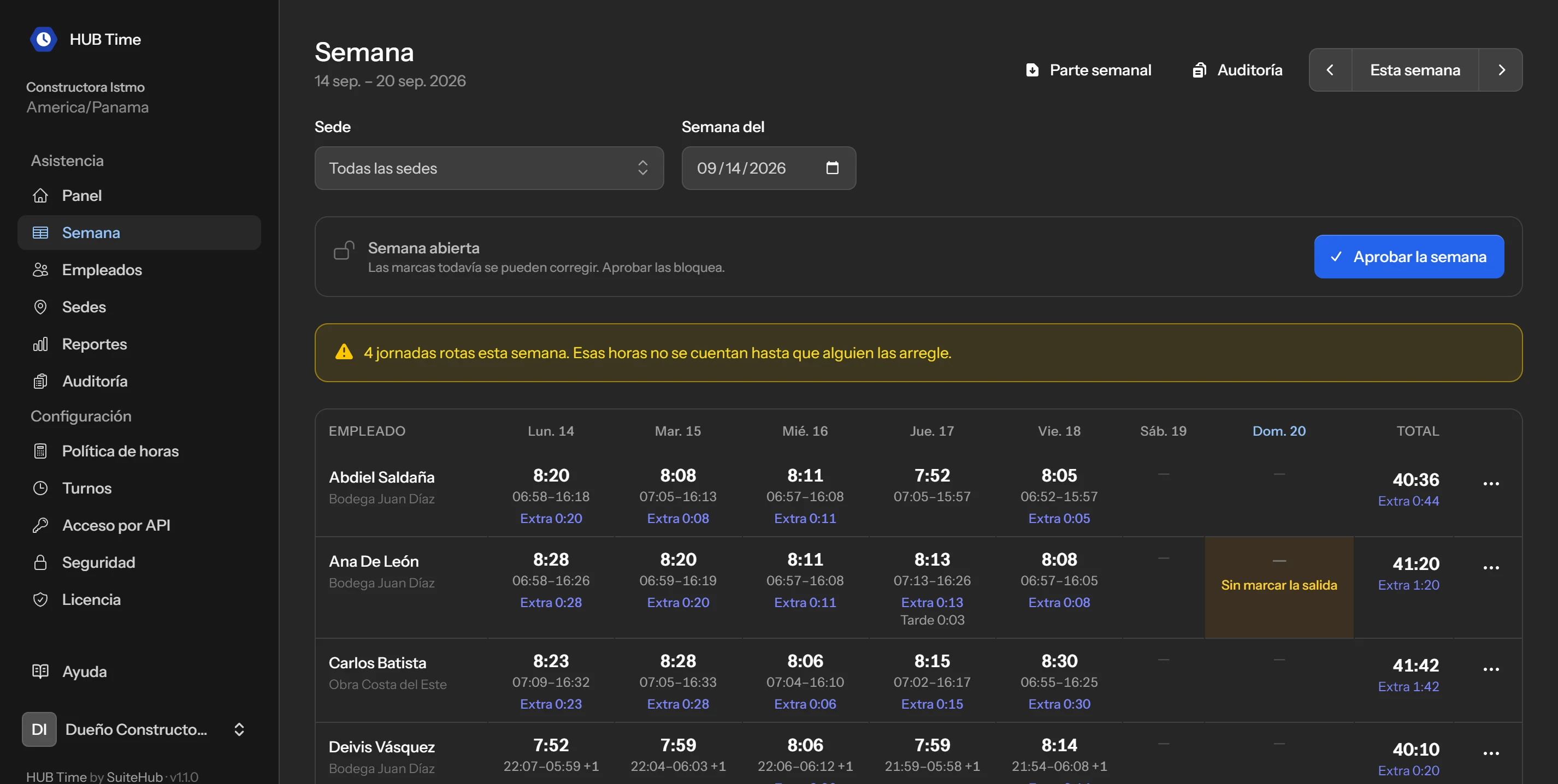This screenshot has width=1558, height=784.
Task: Click the Esta semana button
Action: (1415, 70)
